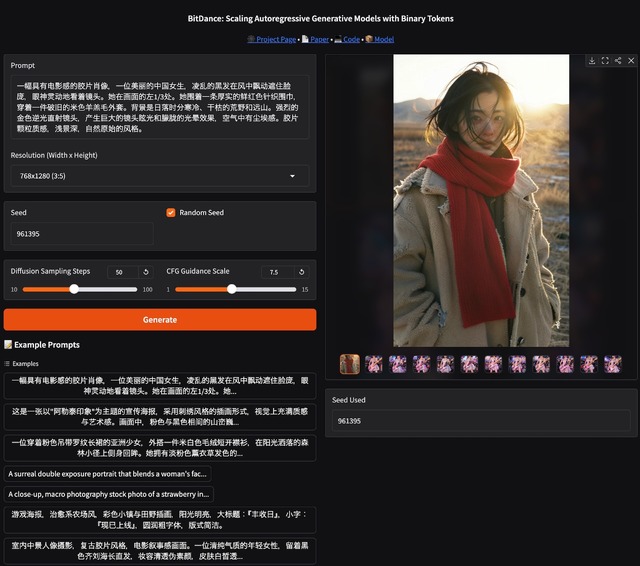Close the image preview with X

pyautogui.click(x=630, y=61)
